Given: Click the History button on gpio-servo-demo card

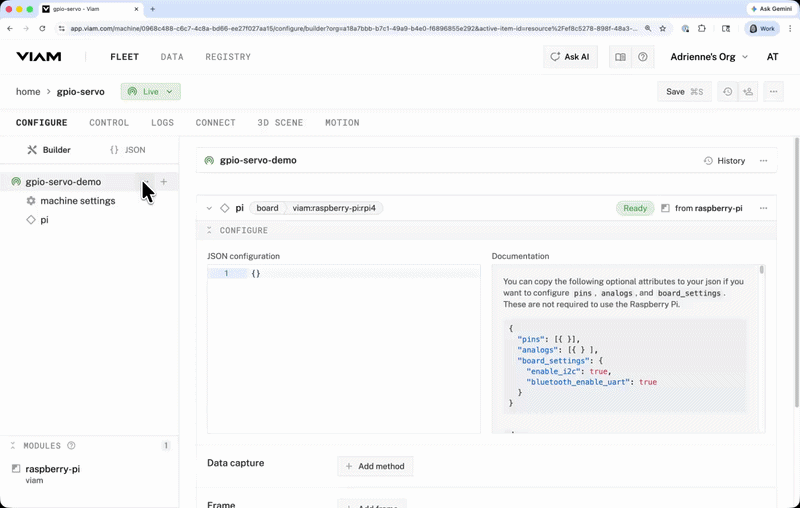Looking at the screenshot, I should [x=724, y=161].
